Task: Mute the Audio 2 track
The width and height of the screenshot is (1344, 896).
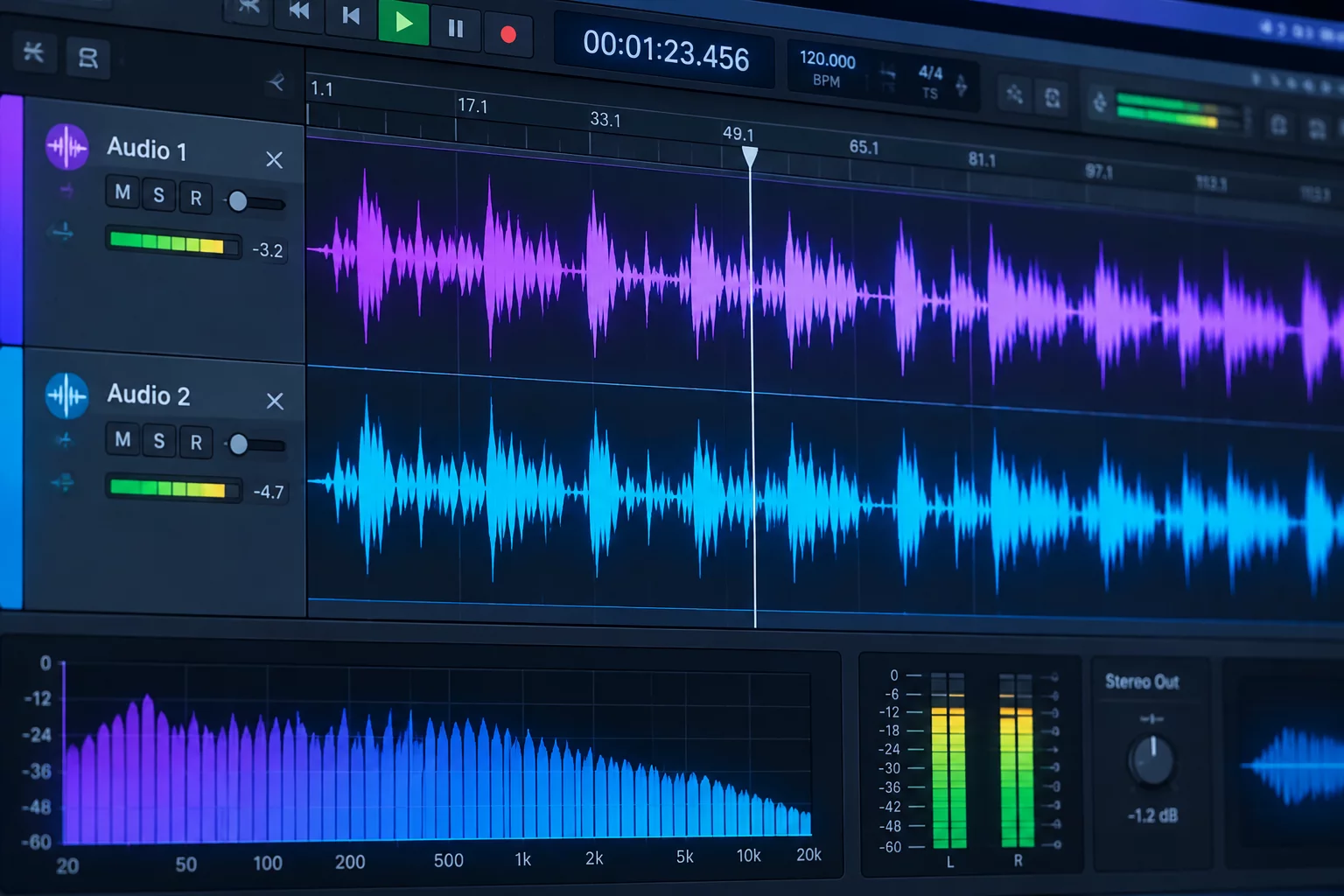Action: point(122,439)
